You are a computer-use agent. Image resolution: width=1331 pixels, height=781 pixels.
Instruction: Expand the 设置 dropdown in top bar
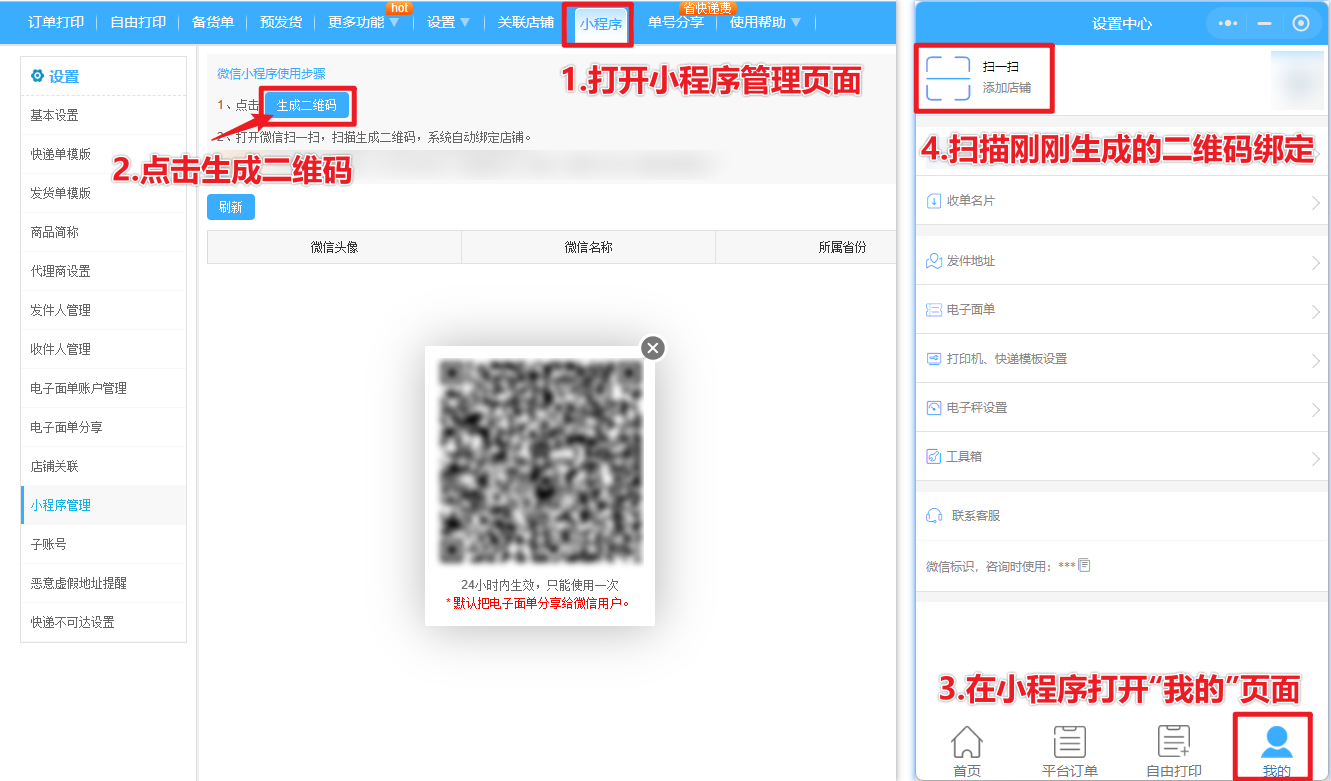(x=449, y=22)
